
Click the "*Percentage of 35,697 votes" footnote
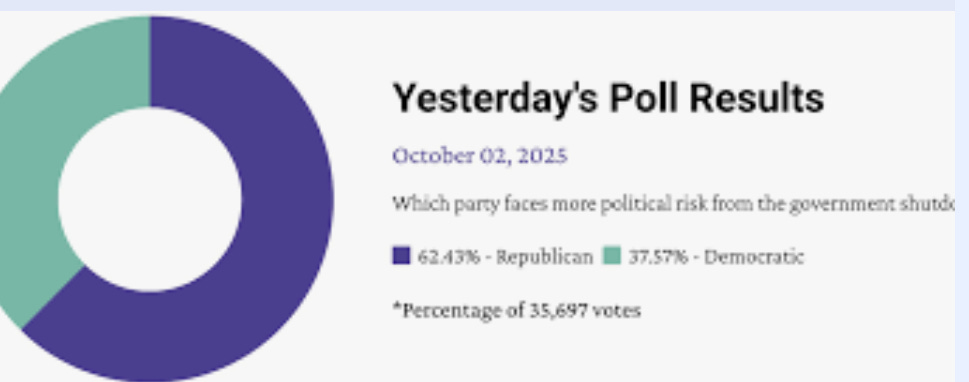click(517, 310)
